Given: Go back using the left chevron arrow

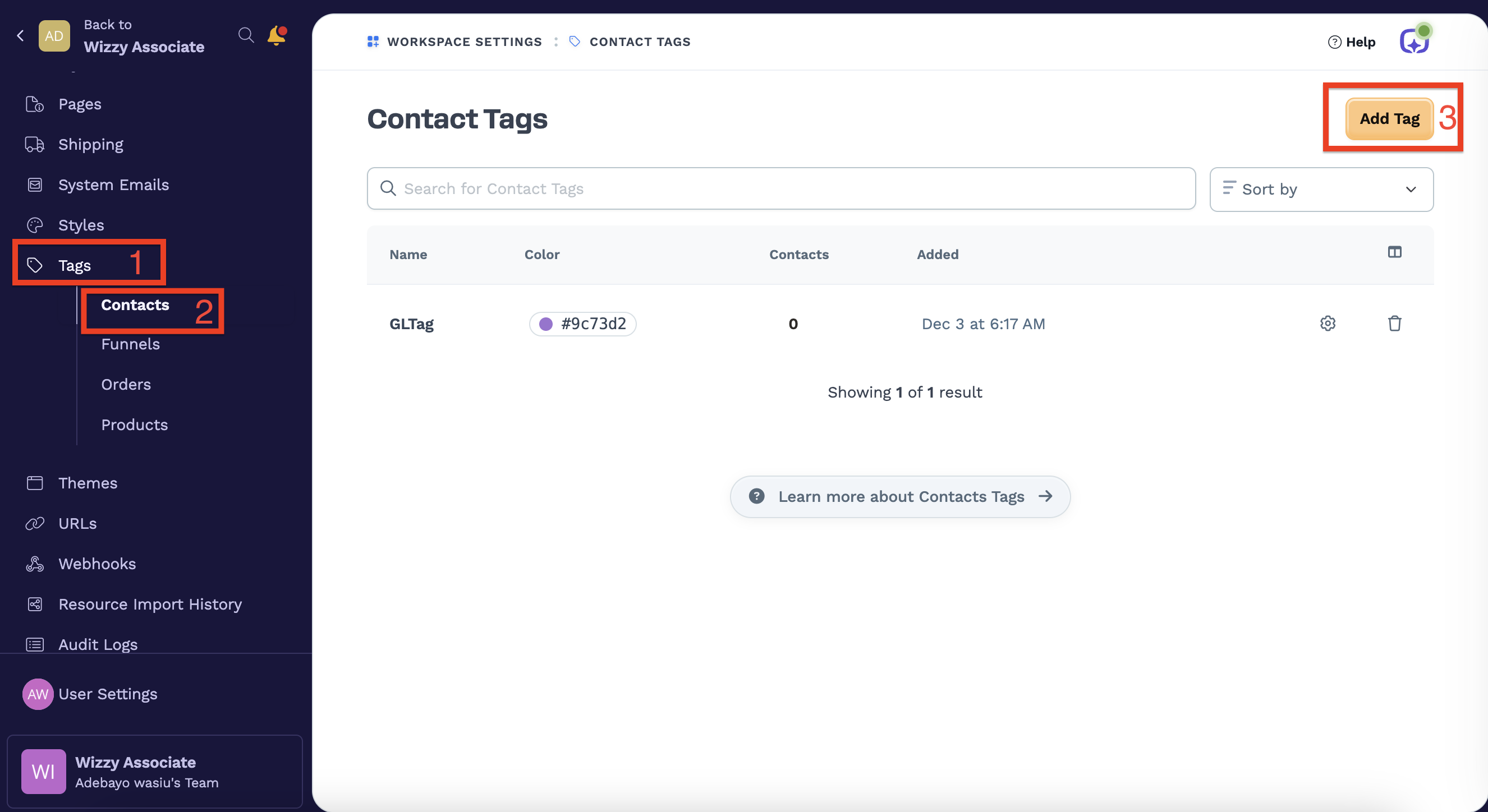Looking at the screenshot, I should point(20,36).
